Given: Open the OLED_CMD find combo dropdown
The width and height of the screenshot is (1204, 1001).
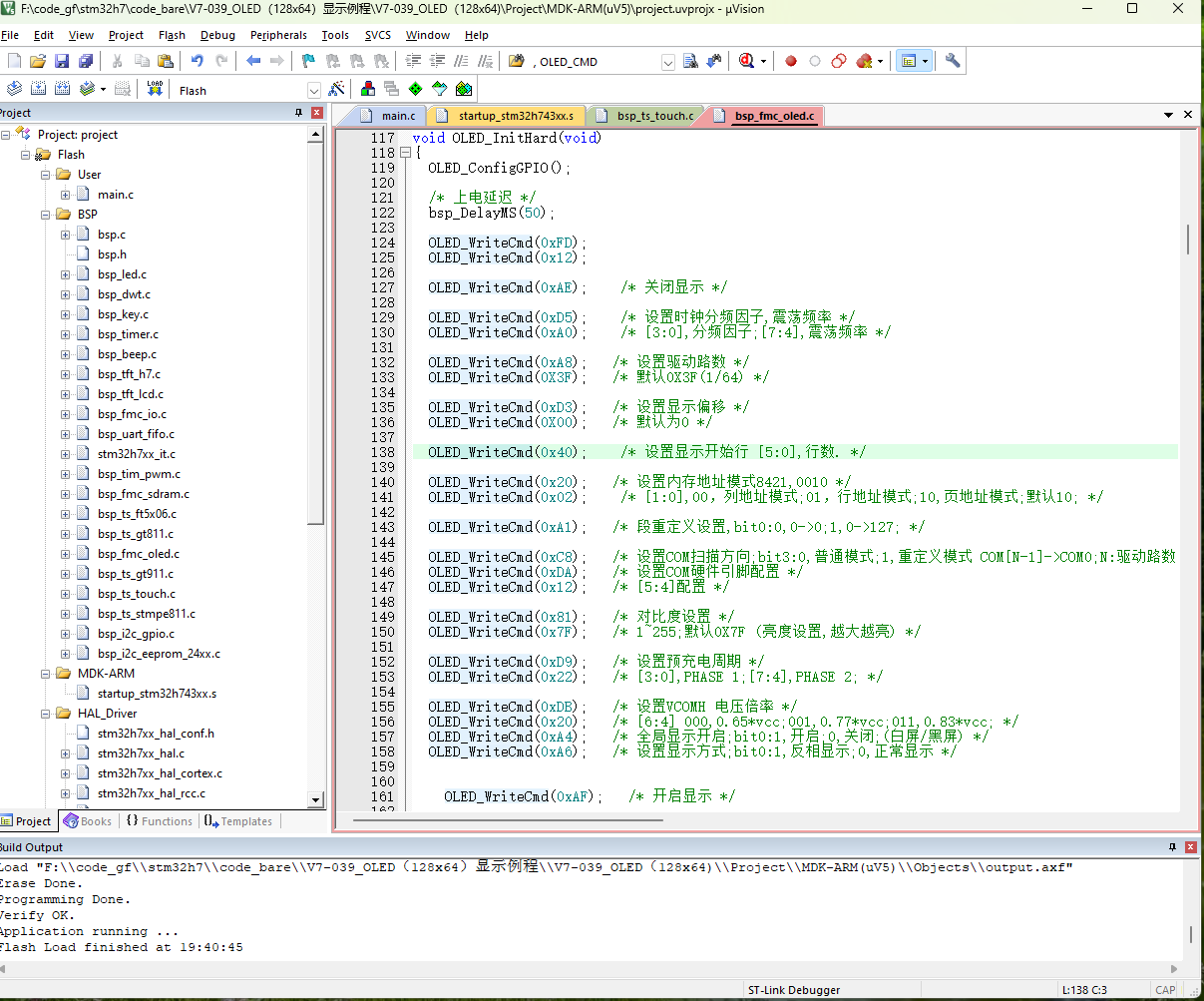Looking at the screenshot, I should pos(668,62).
